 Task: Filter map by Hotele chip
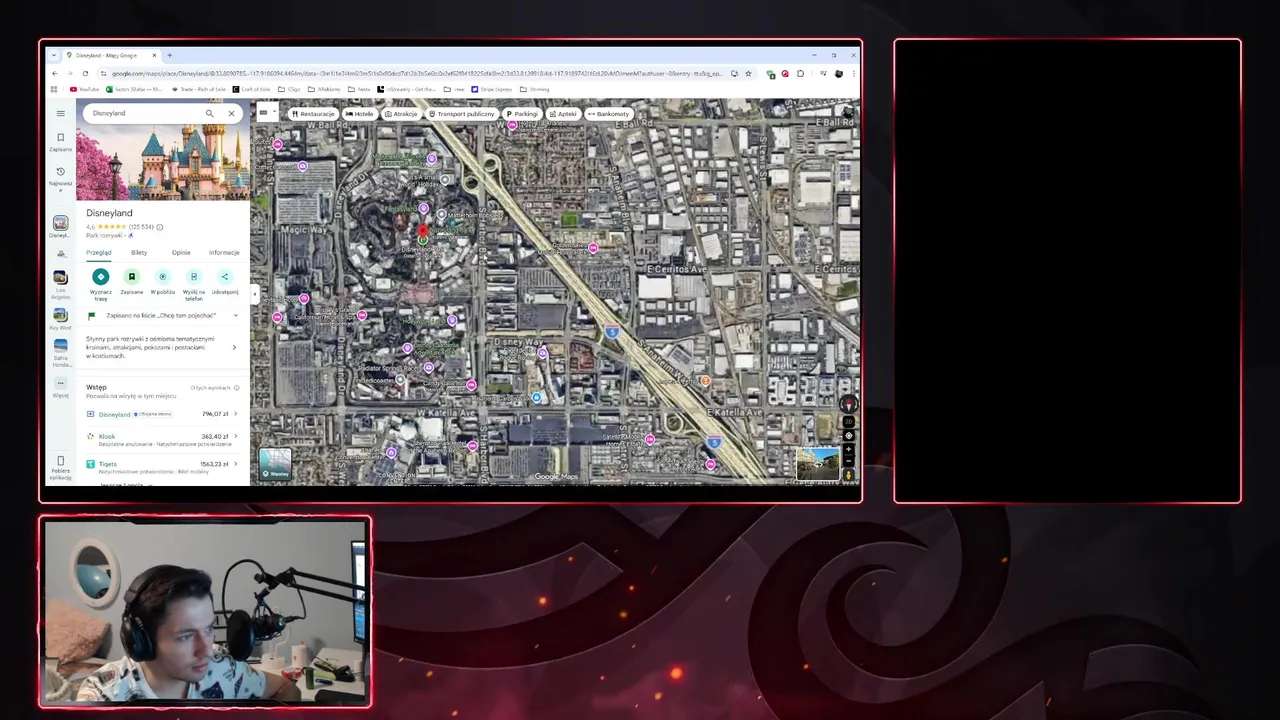359,114
